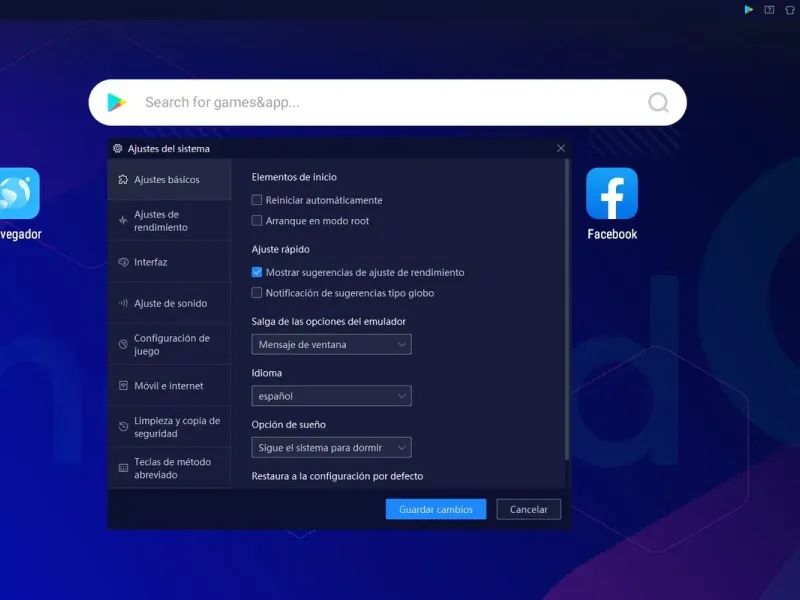Enable Arranque en modo root checkbox
Screen dimensions: 800x600
coord(257,220)
